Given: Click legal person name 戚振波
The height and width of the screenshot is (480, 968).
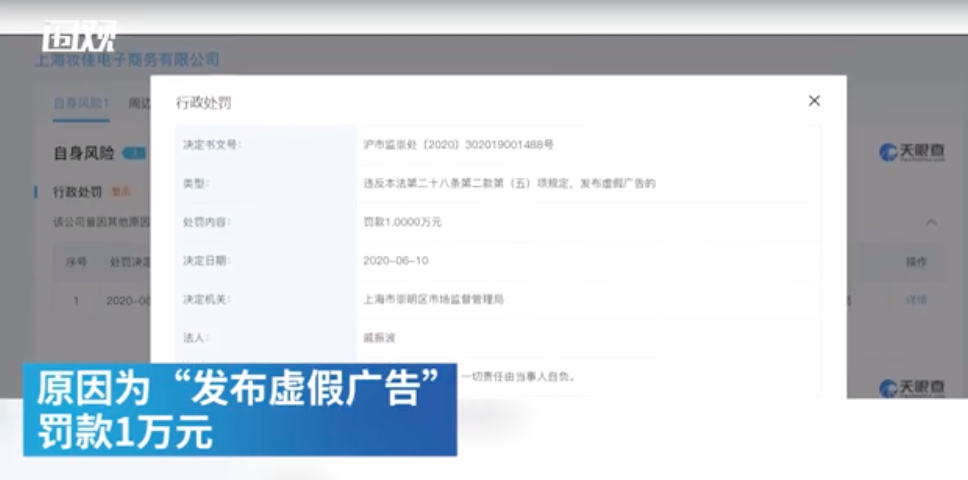Looking at the screenshot, I should pos(380,338).
